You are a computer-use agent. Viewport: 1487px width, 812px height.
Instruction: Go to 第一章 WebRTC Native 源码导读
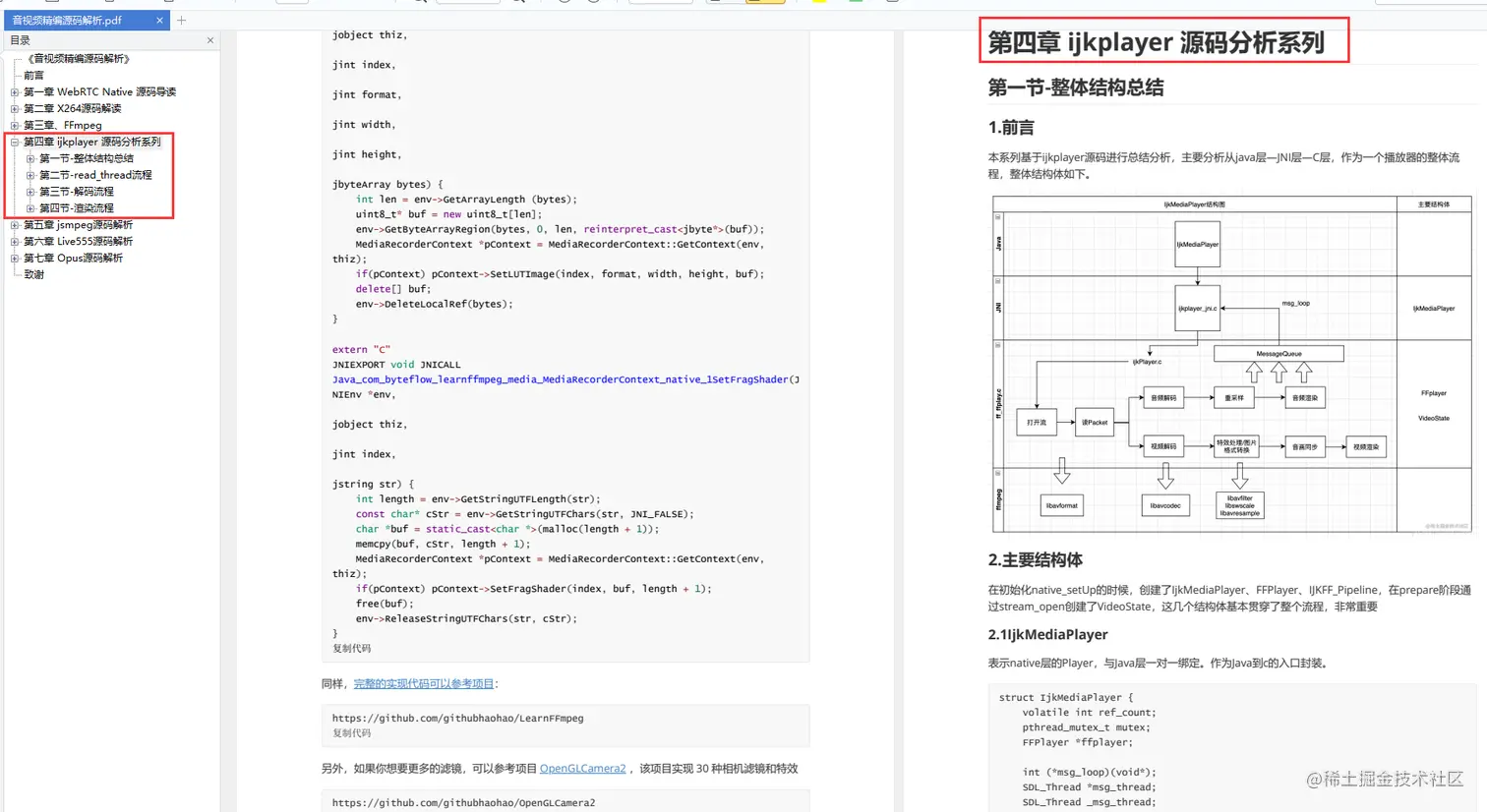click(99, 92)
